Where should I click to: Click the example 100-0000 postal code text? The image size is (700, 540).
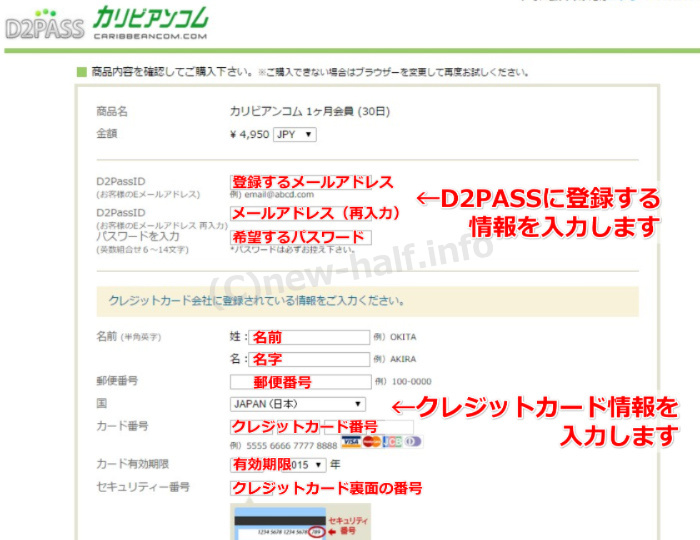coord(412,382)
